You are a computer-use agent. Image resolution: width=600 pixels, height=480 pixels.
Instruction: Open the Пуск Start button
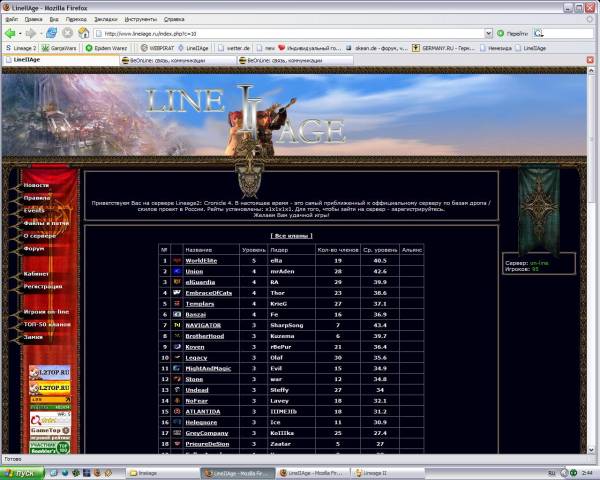coord(21,473)
